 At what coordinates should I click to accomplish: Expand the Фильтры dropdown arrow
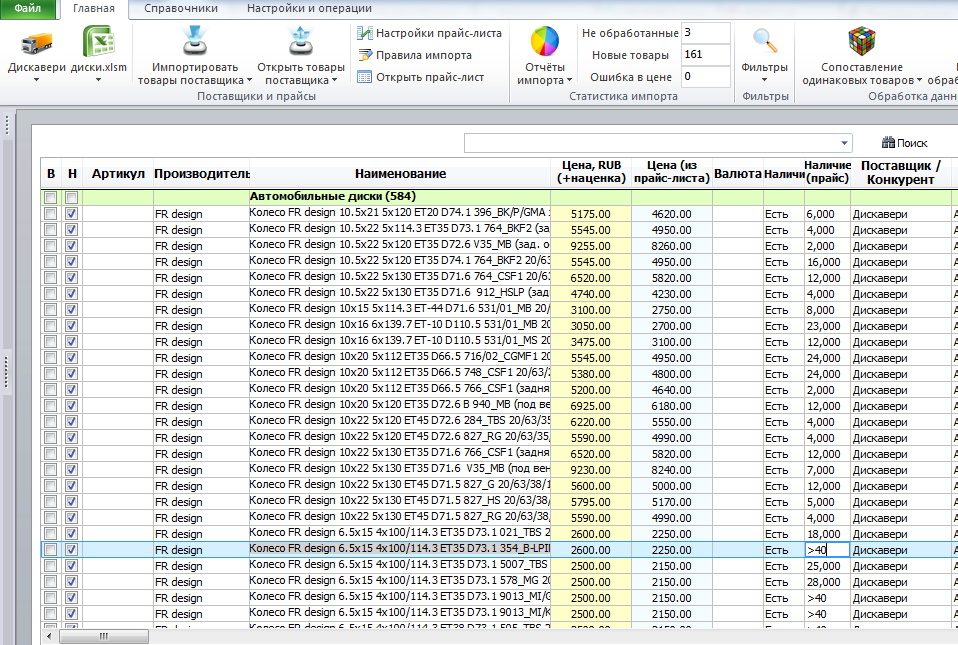click(764, 80)
